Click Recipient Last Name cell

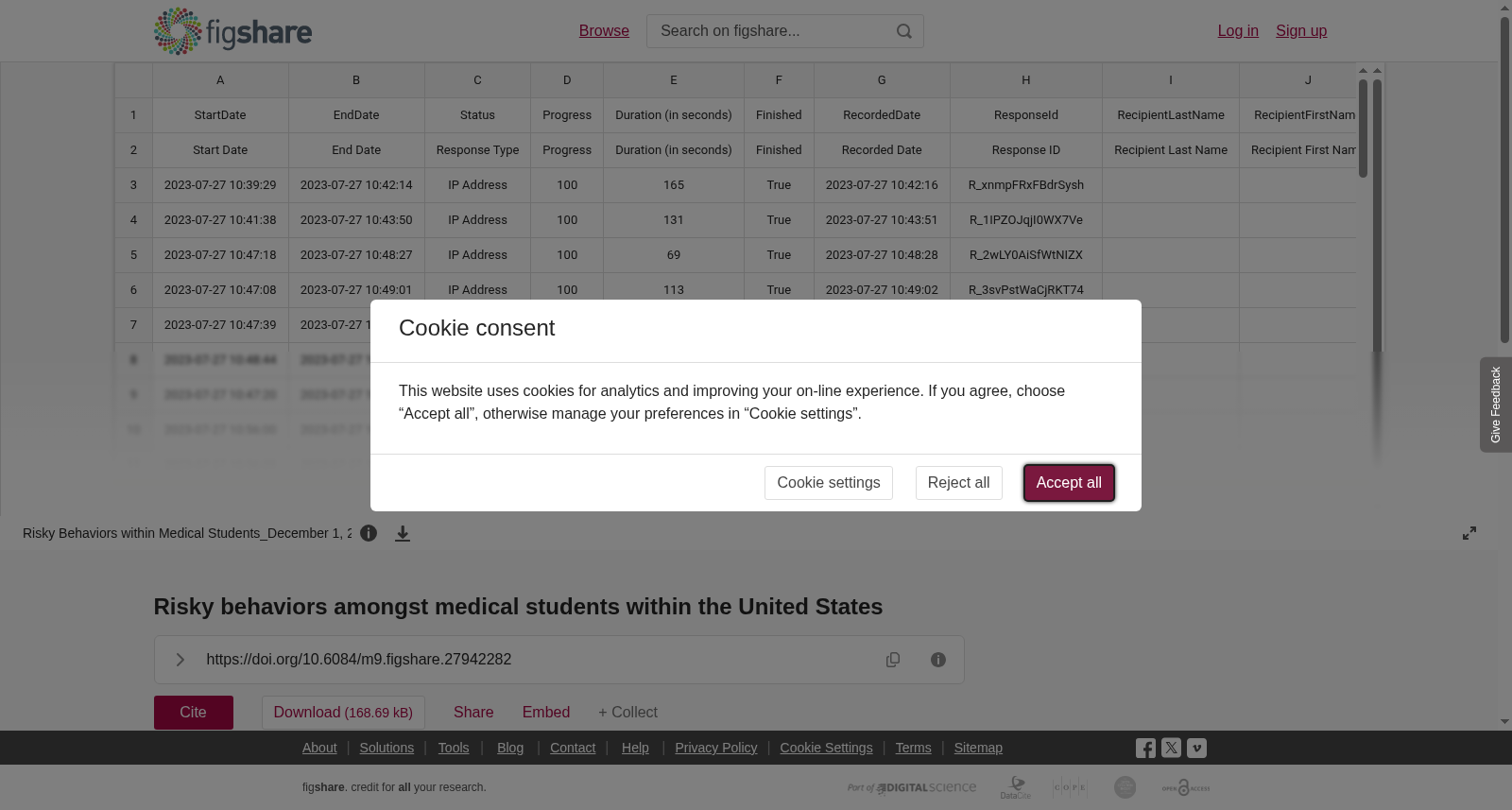point(1171,150)
